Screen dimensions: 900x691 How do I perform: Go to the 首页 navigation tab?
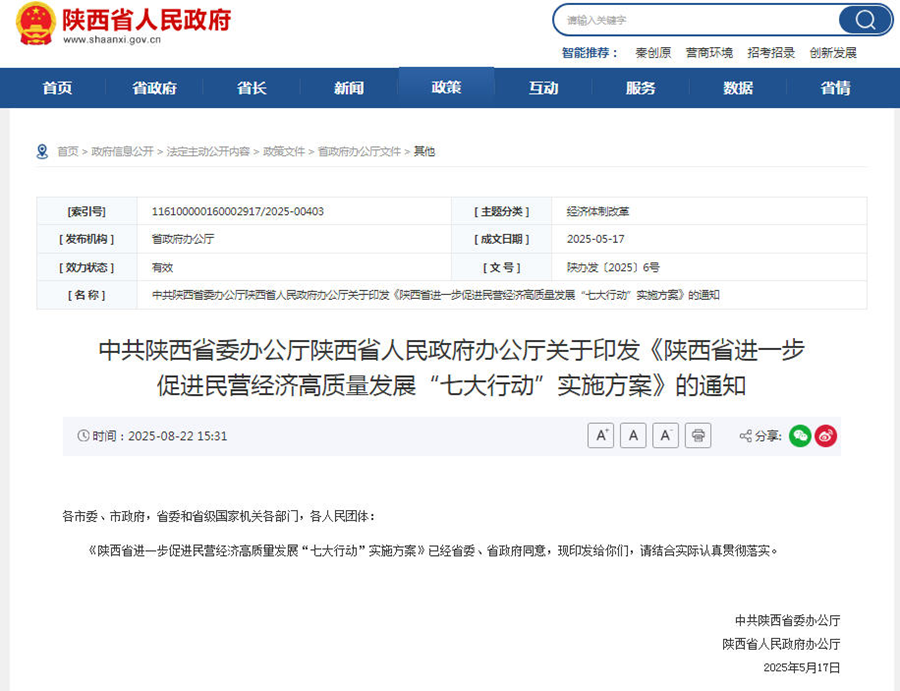[x=57, y=88]
